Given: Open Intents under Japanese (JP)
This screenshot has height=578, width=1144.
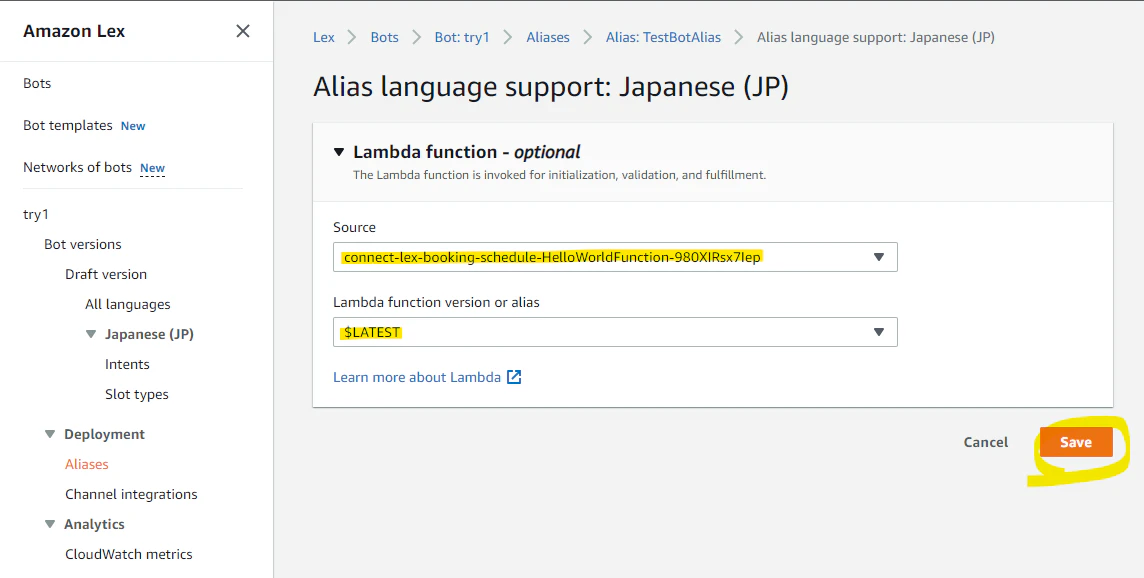Looking at the screenshot, I should [127, 364].
